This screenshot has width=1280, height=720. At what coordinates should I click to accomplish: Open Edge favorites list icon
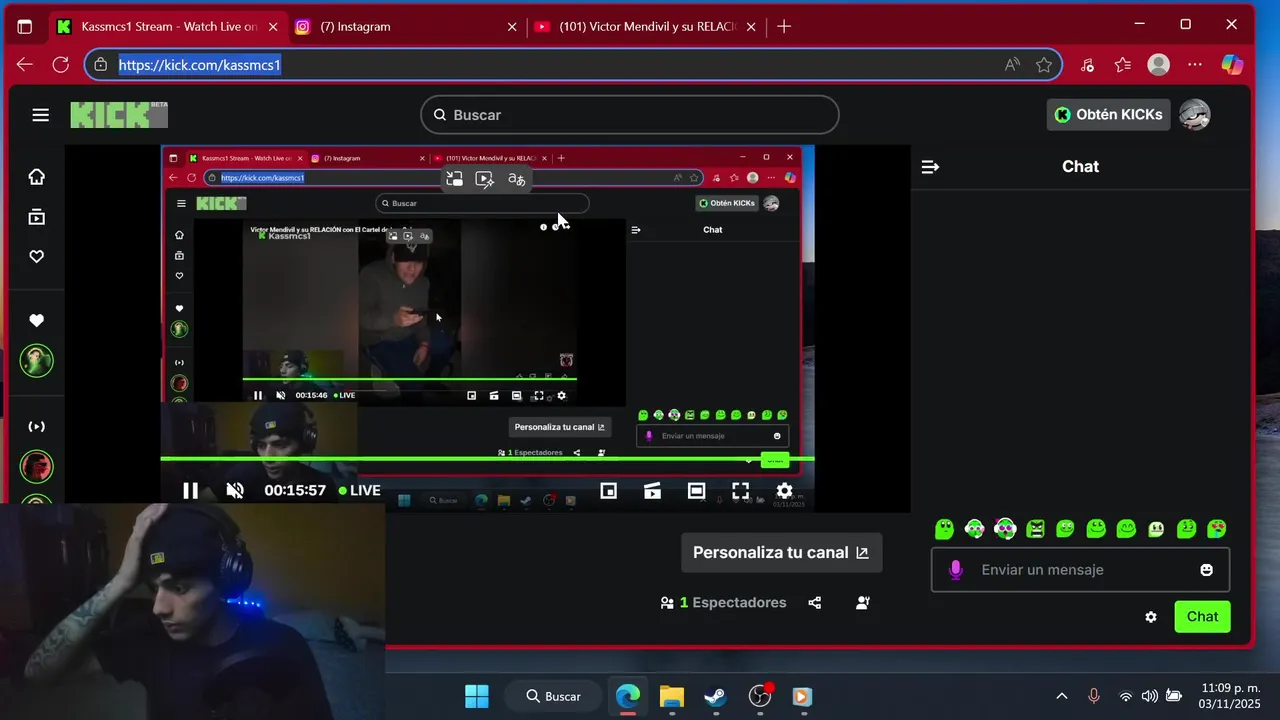point(1123,65)
